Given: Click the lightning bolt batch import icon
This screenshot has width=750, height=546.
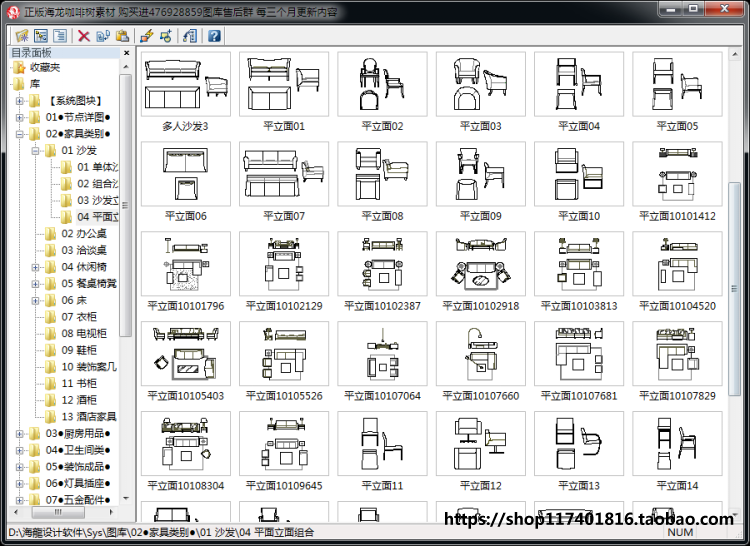Looking at the screenshot, I should 147,36.
